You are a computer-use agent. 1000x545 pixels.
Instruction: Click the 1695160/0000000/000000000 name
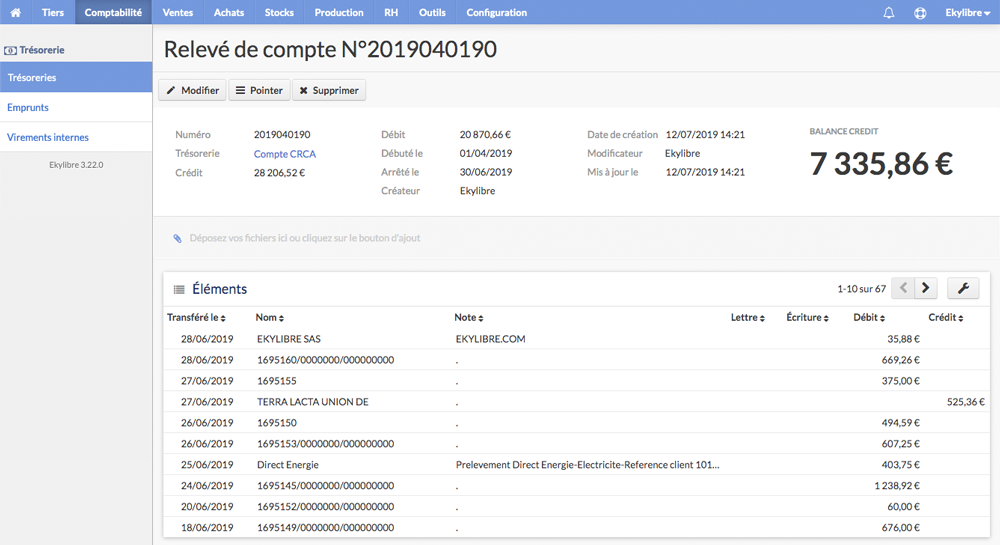(x=325, y=360)
